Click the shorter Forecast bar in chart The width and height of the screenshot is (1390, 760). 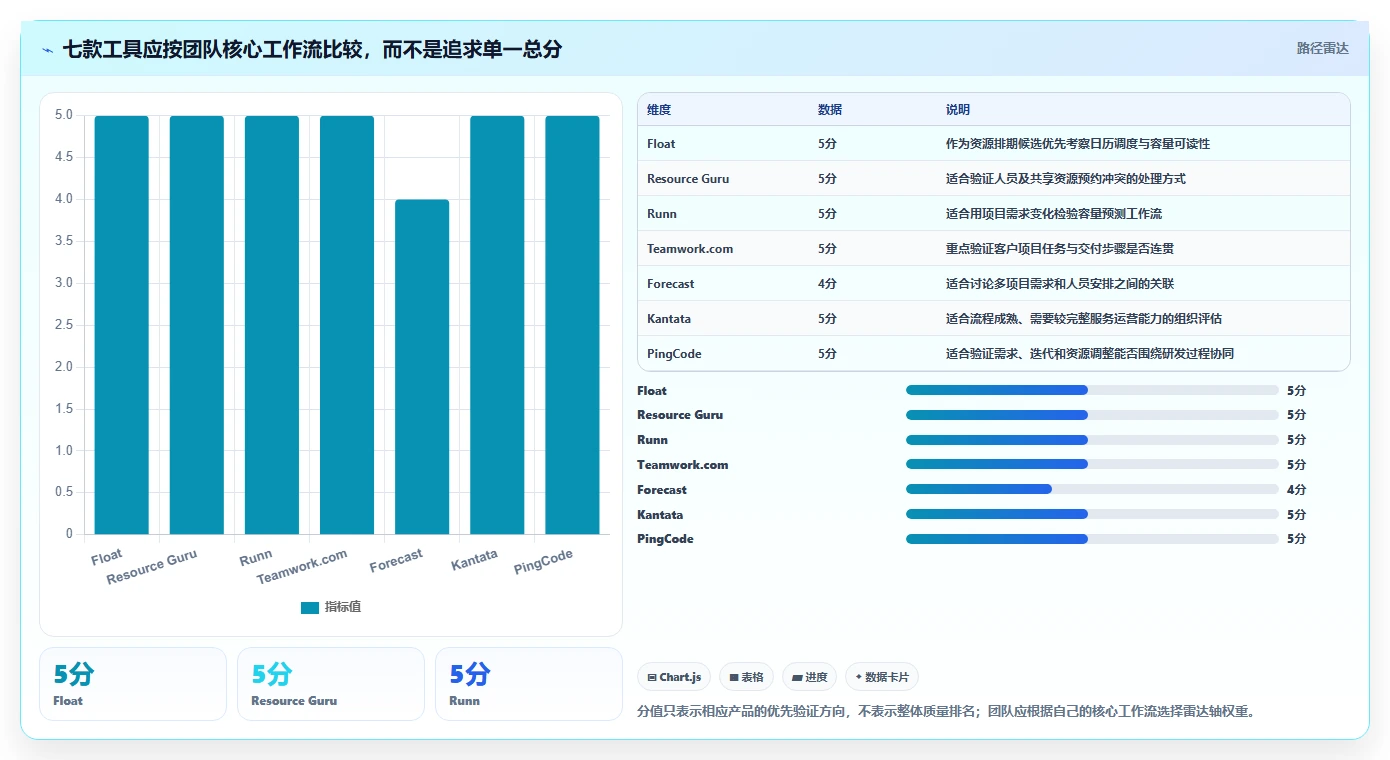coord(422,367)
